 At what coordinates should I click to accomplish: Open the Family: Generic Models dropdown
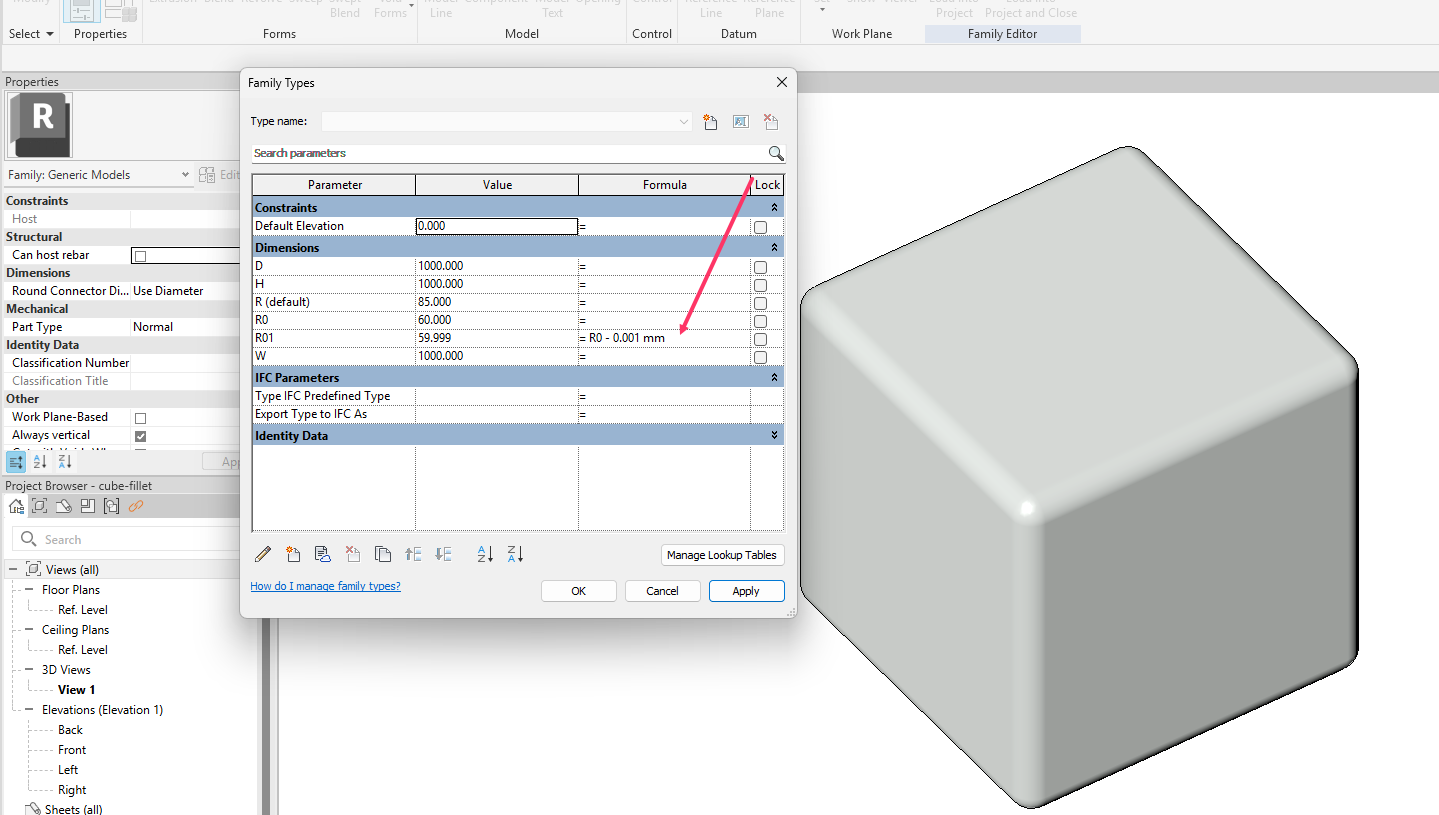(x=185, y=175)
